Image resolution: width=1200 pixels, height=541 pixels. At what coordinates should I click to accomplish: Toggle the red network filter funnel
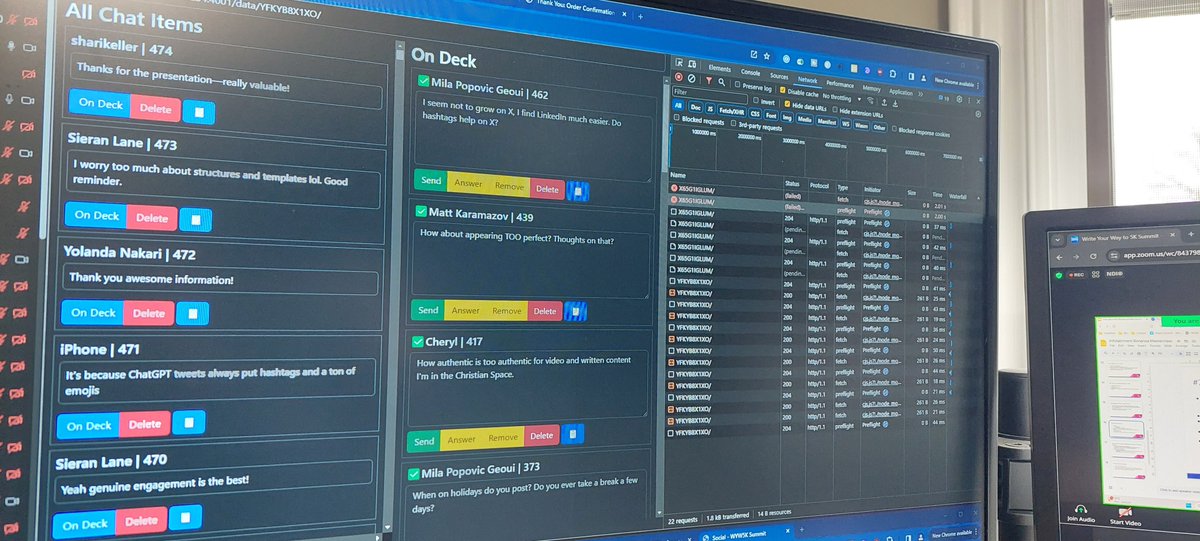click(x=709, y=80)
